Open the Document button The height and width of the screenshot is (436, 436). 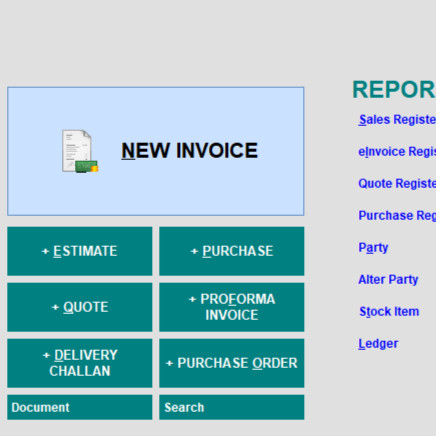click(x=80, y=407)
